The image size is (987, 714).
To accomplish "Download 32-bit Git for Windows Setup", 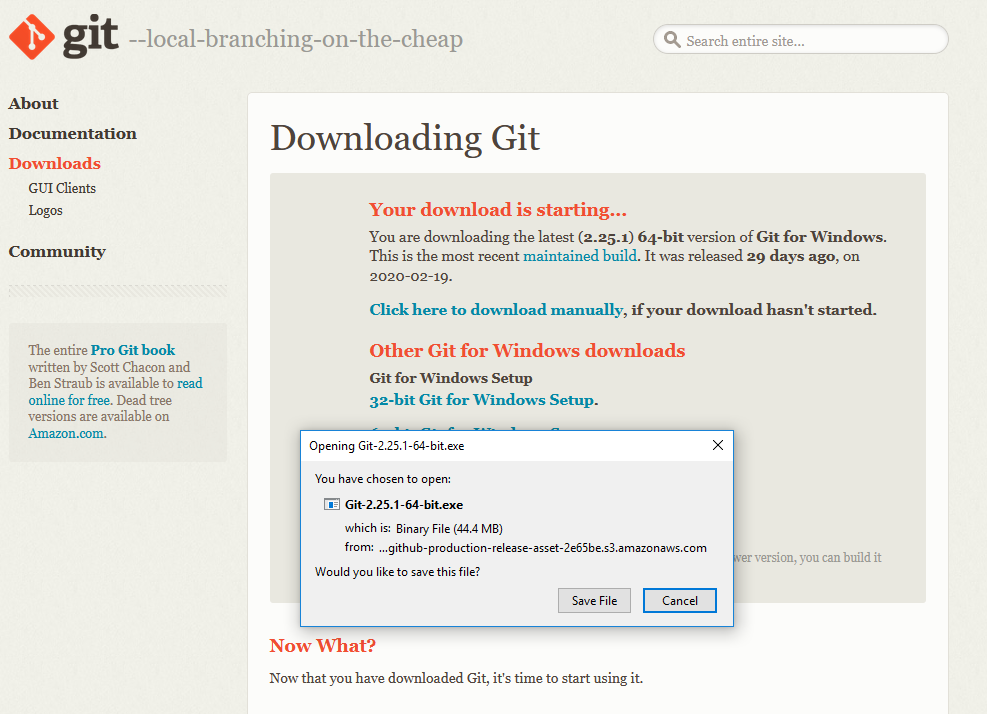I will (482, 400).
